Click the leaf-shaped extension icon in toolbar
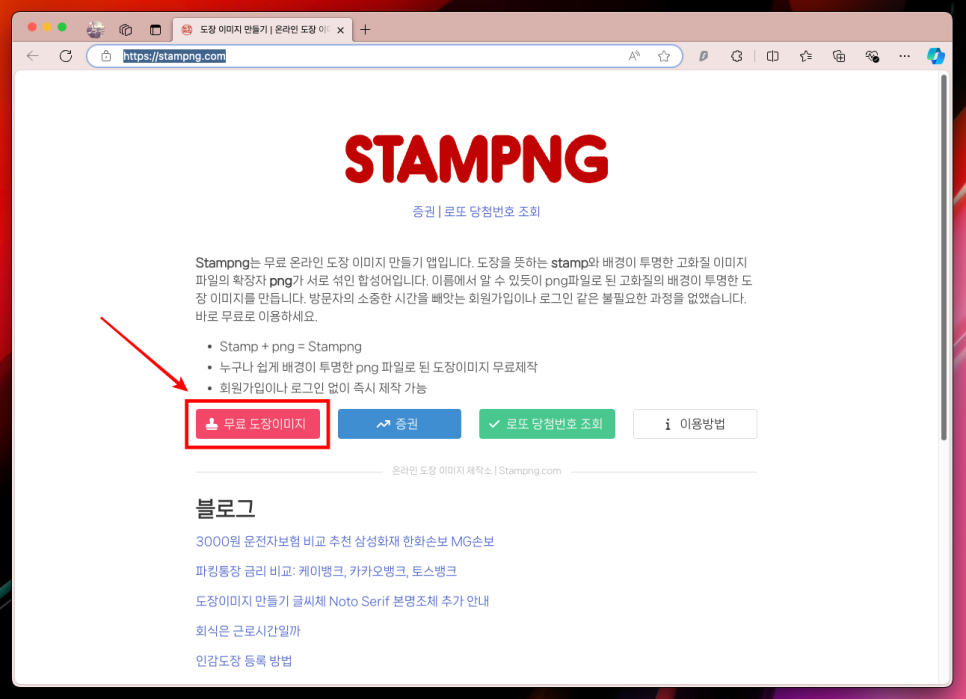The image size is (966, 699). (x=704, y=56)
